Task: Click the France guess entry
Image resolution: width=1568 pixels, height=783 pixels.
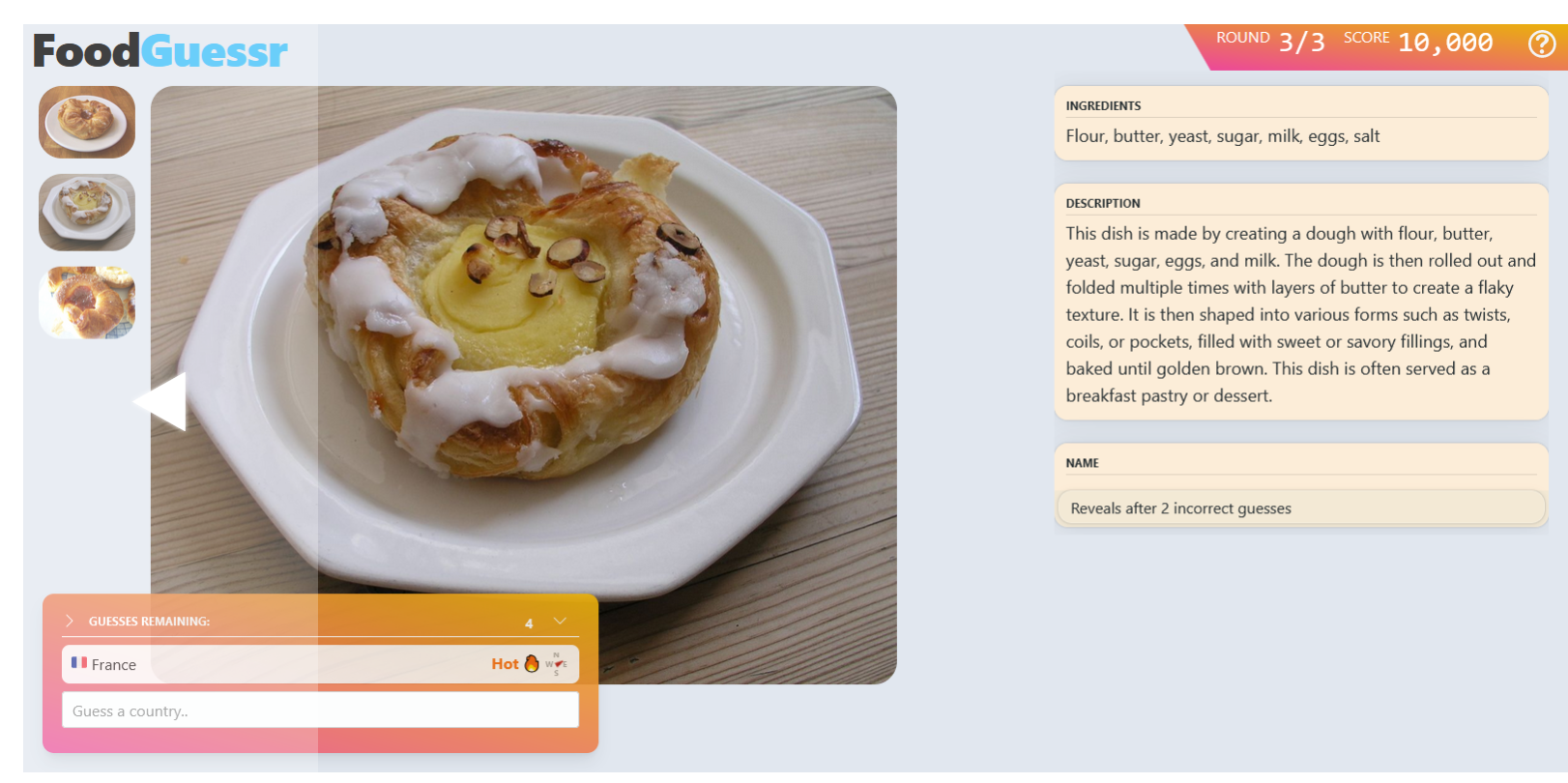Action: click(320, 664)
